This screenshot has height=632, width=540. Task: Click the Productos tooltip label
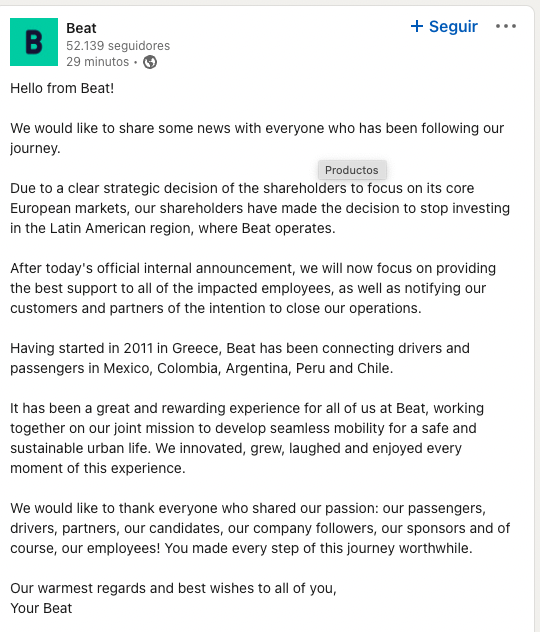coord(352,170)
